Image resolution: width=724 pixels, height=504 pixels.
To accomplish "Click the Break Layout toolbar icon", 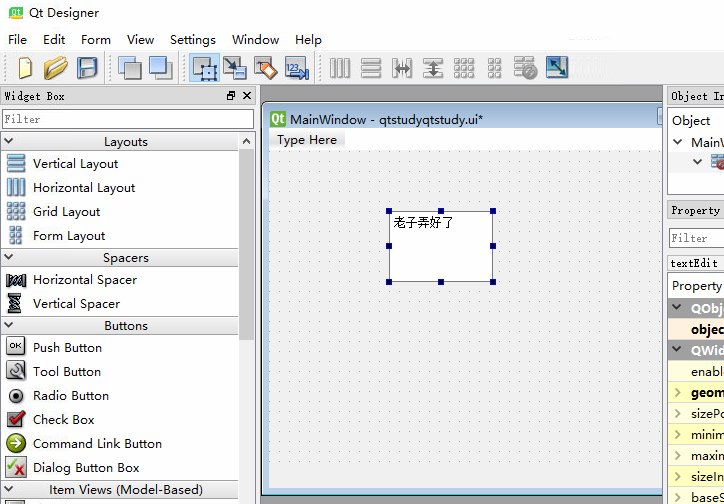I will 525,68.
